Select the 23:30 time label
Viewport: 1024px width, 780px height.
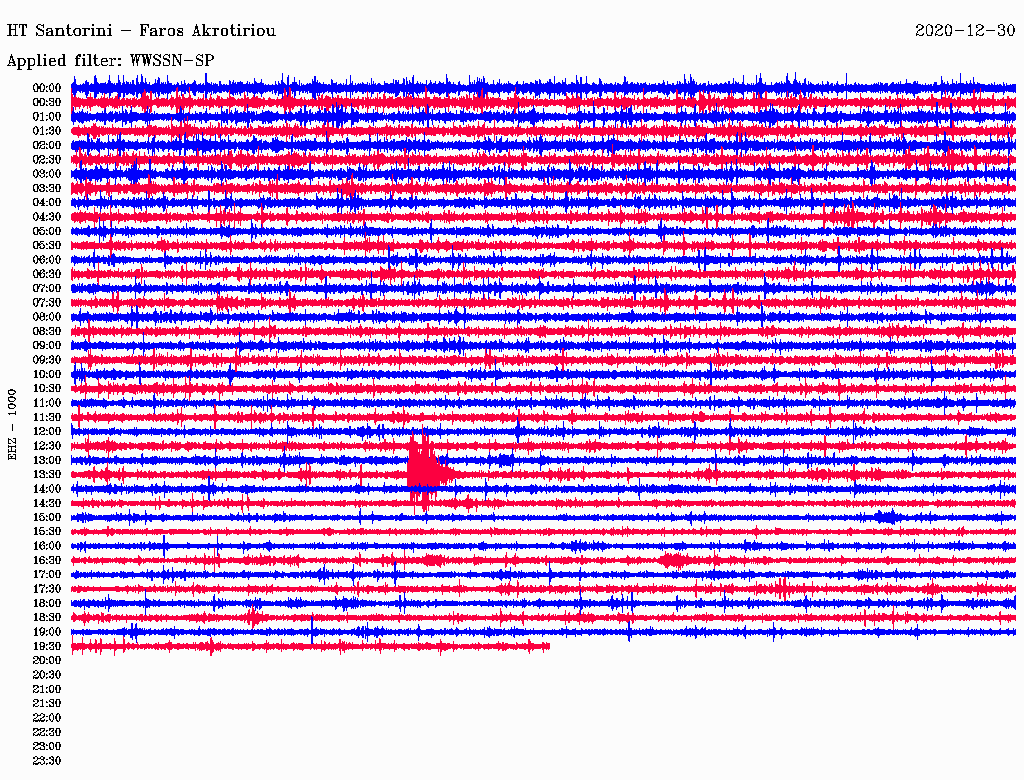click(x=46, y=761)
